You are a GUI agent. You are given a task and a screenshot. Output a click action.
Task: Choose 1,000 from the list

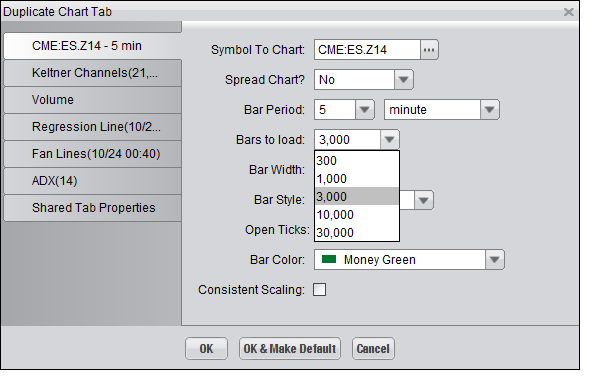357,179
